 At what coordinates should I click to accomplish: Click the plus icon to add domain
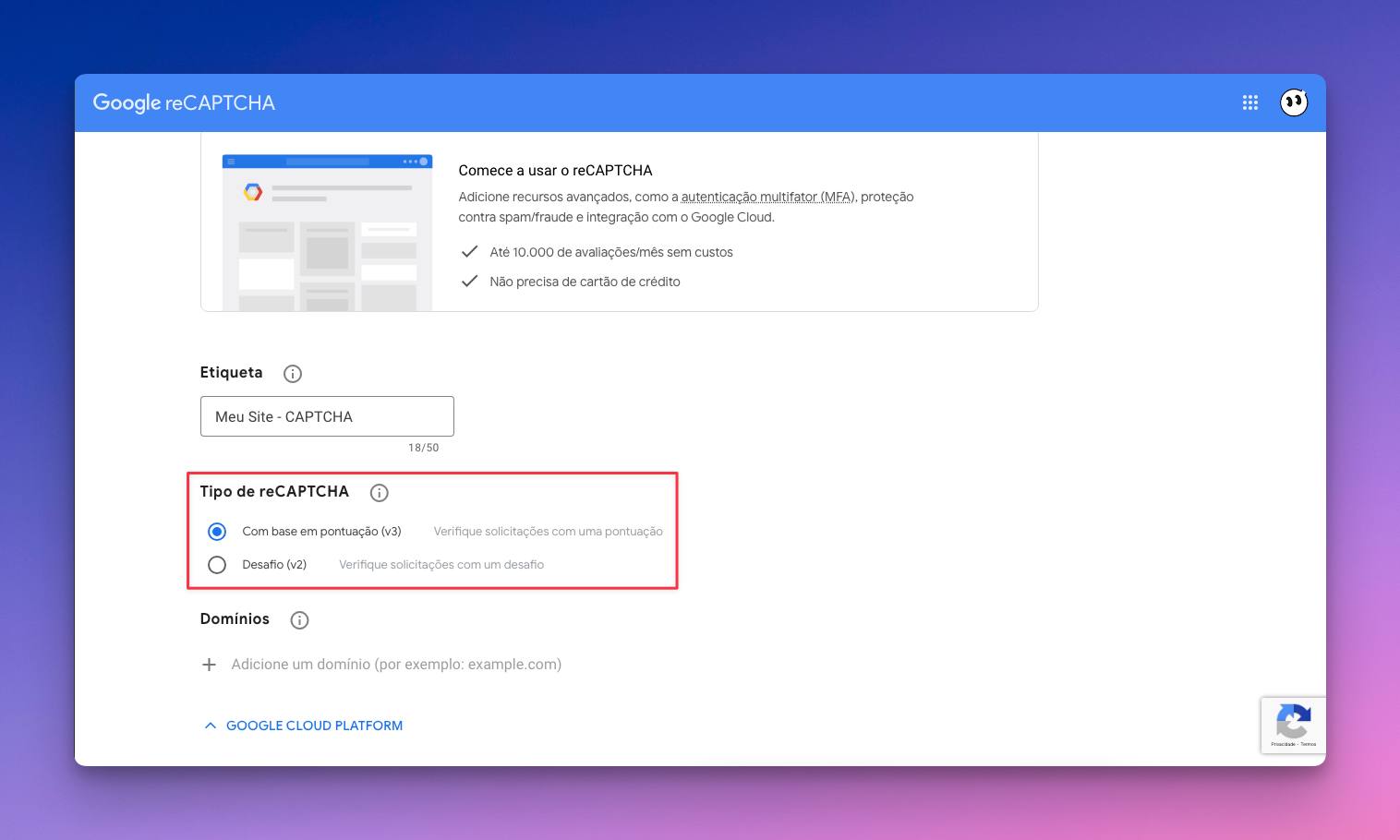coord(210,665)
